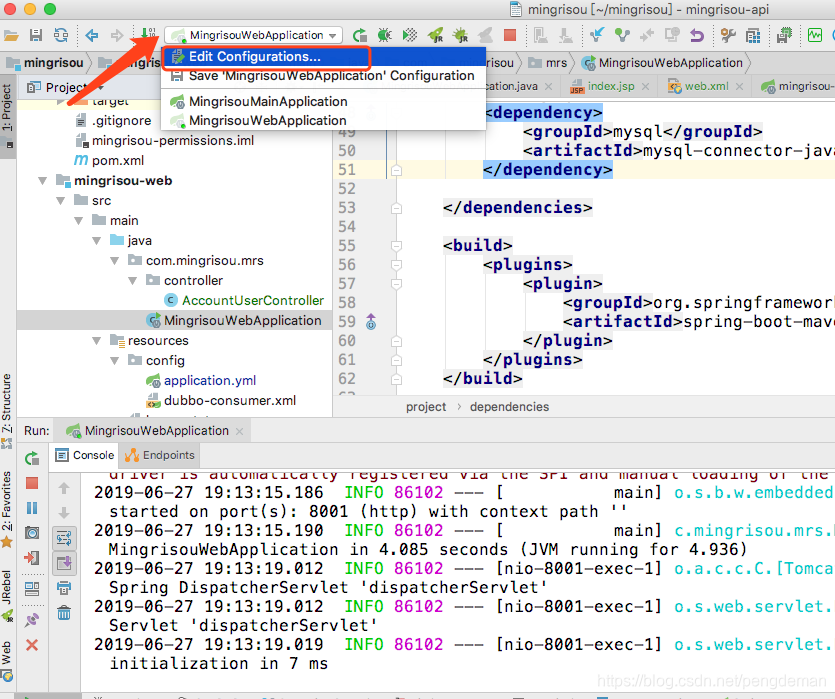The image size is (835, 699).
Task: Pause output in Run panel
Action: [32, 508]
